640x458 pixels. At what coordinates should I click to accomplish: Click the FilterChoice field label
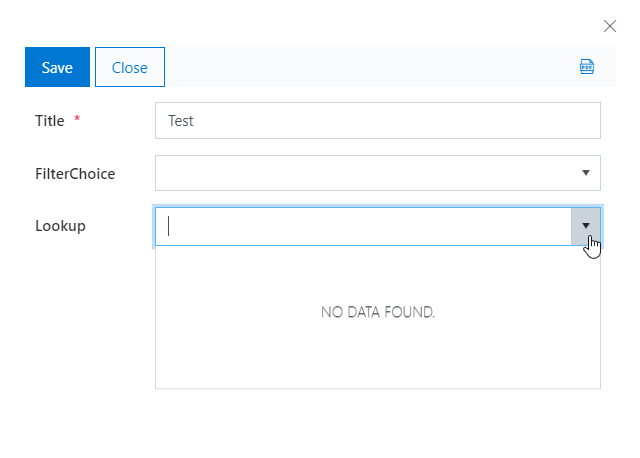tap(75, 174)
